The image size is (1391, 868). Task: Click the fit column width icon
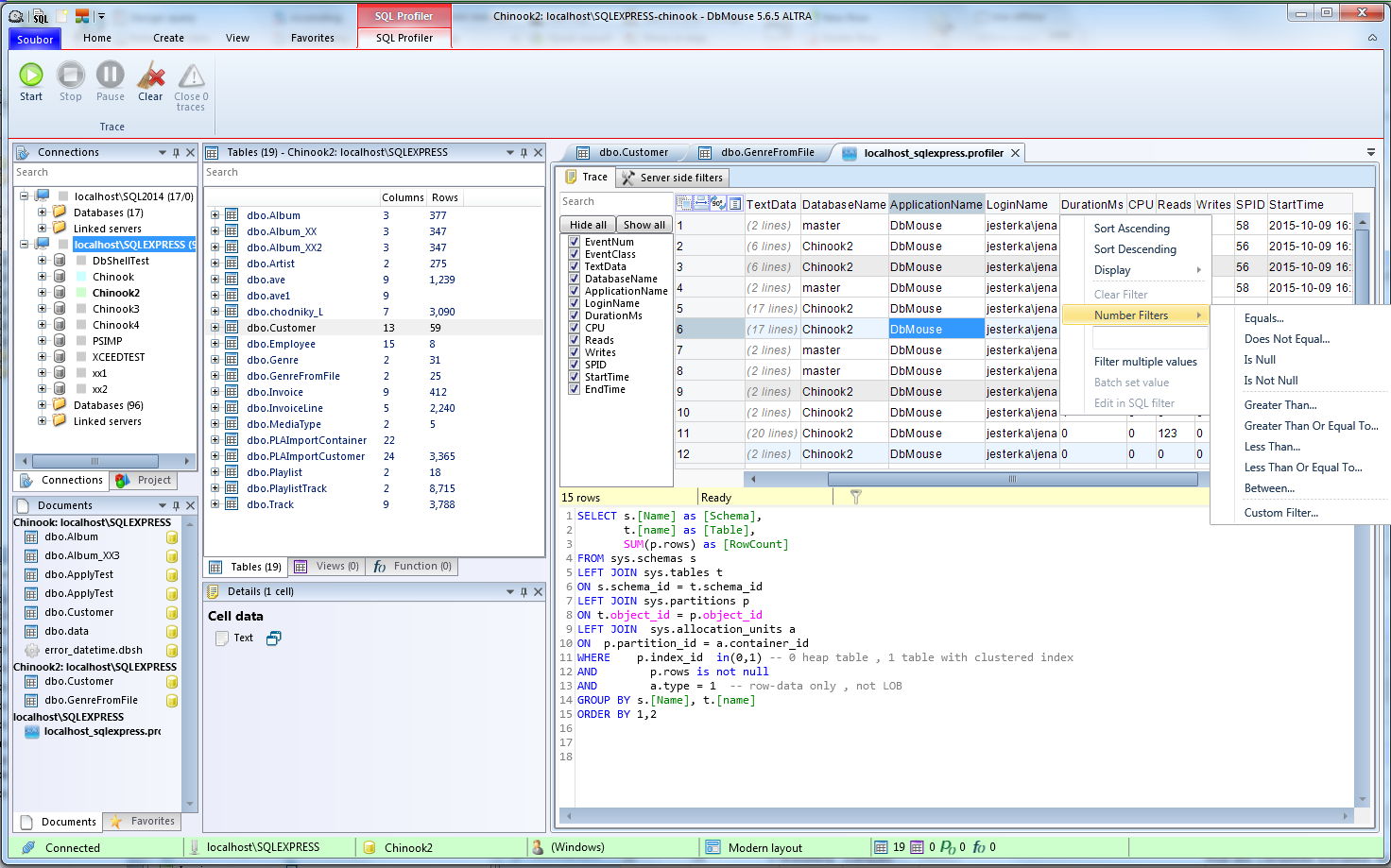(701, 203)
